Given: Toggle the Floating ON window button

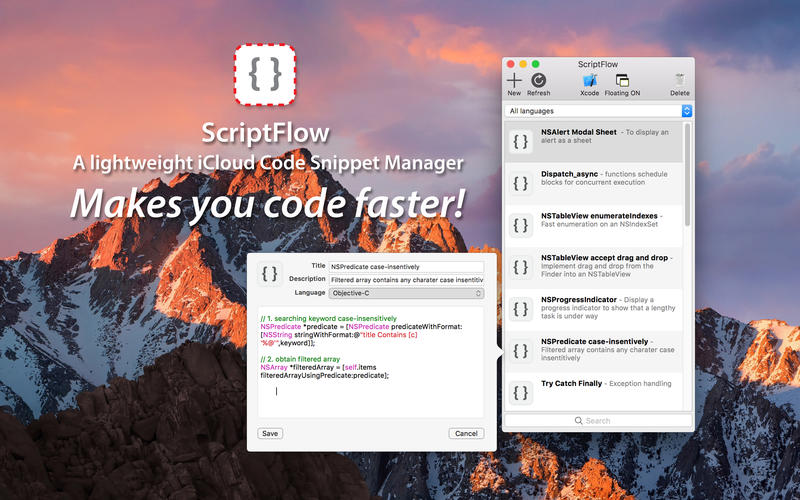Looking at the screenshot, I should pyautogui.click(x=623, y=80).
